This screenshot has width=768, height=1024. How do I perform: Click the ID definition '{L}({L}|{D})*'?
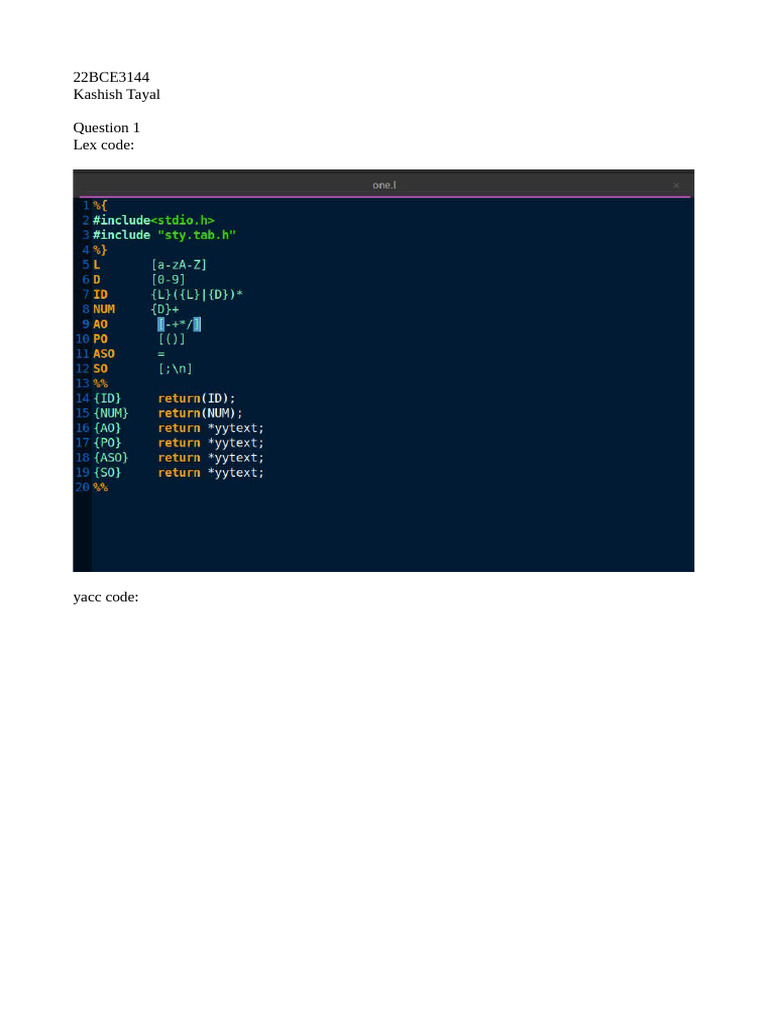click(x=197, y=295)
